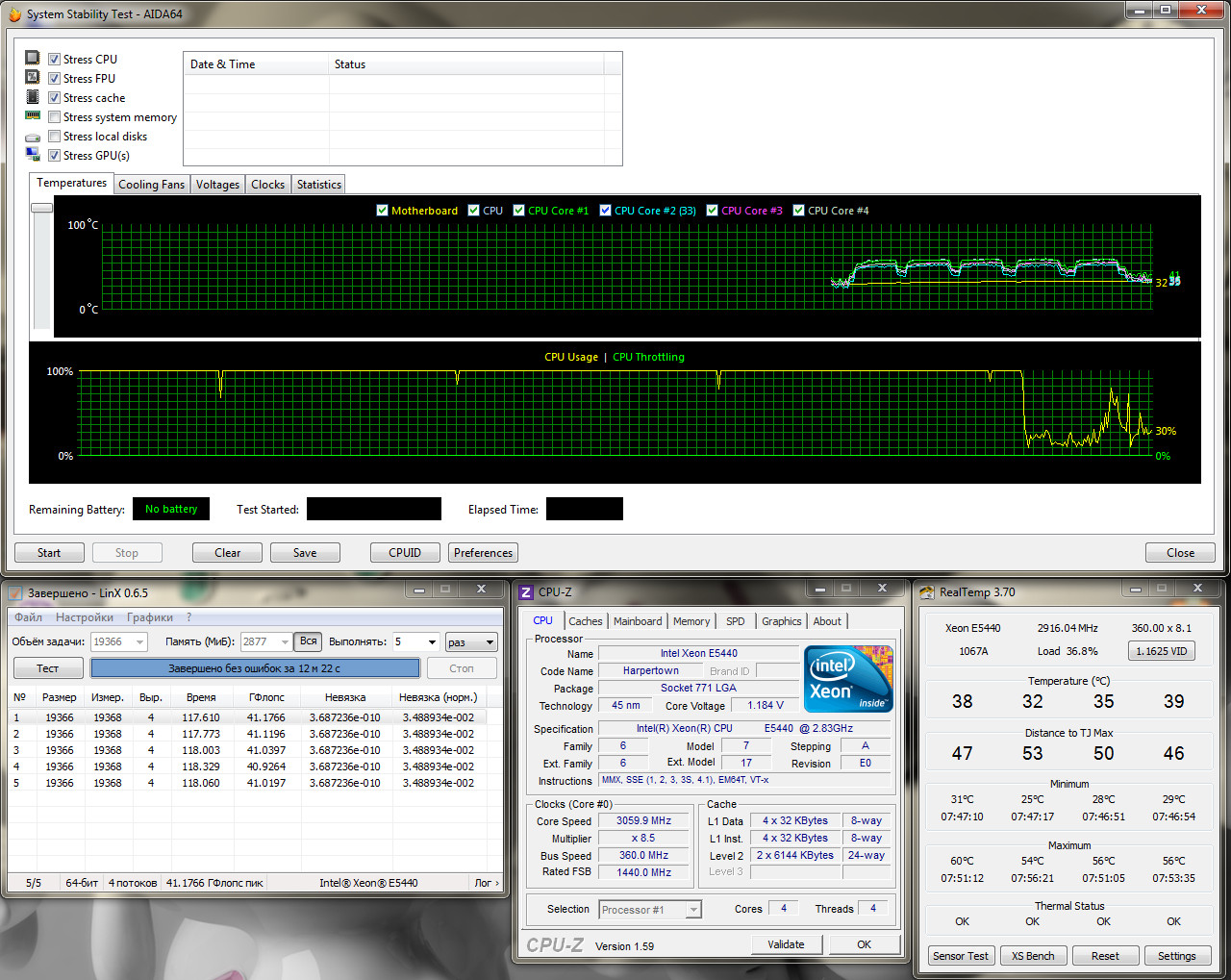
Task: Expand the LinX run count dropdown showing 5
Action: pyautogui.click(x=432, y=641)
